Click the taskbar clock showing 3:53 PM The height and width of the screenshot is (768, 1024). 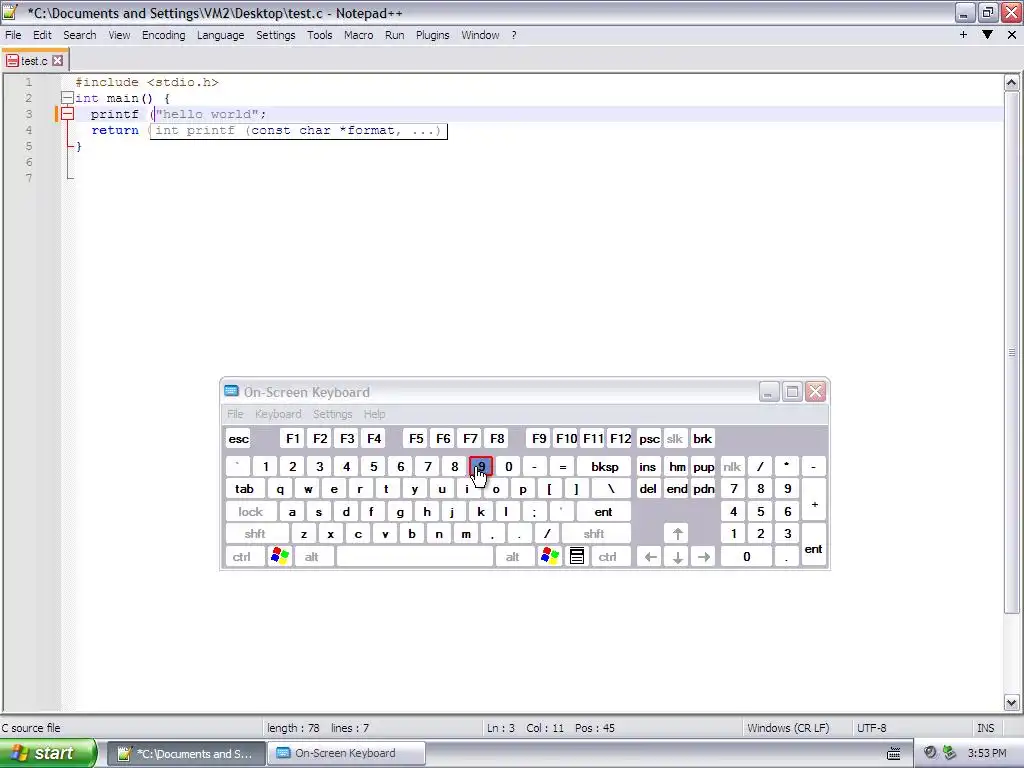[987, 754]
